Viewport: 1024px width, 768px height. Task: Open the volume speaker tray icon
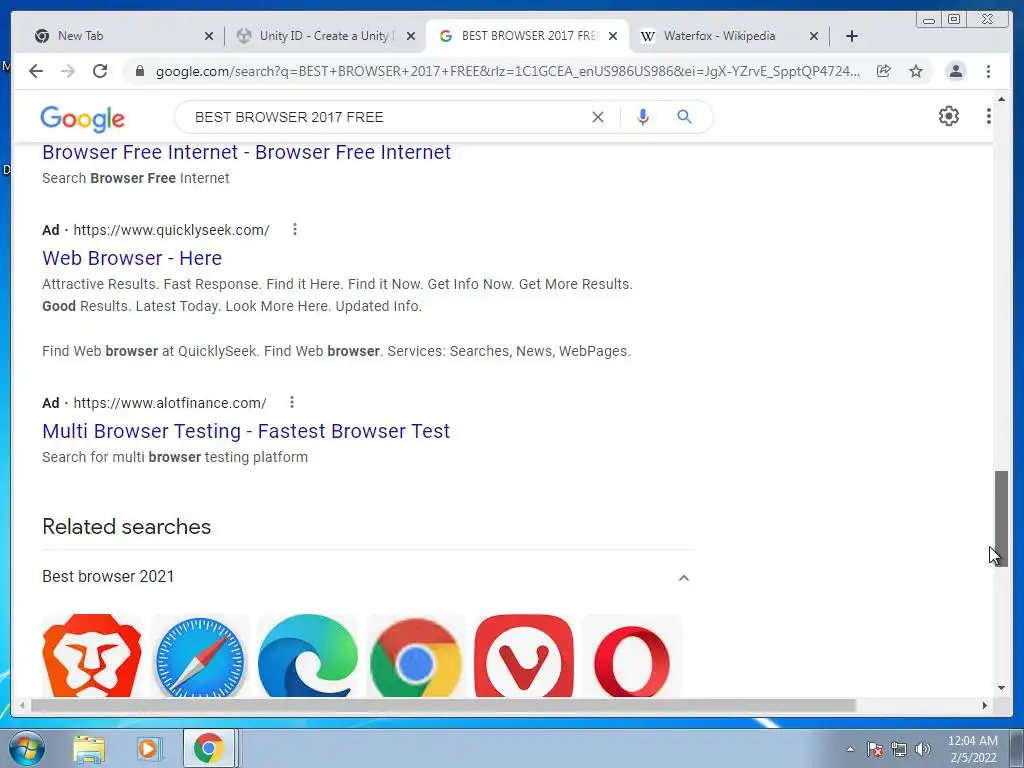923,749
